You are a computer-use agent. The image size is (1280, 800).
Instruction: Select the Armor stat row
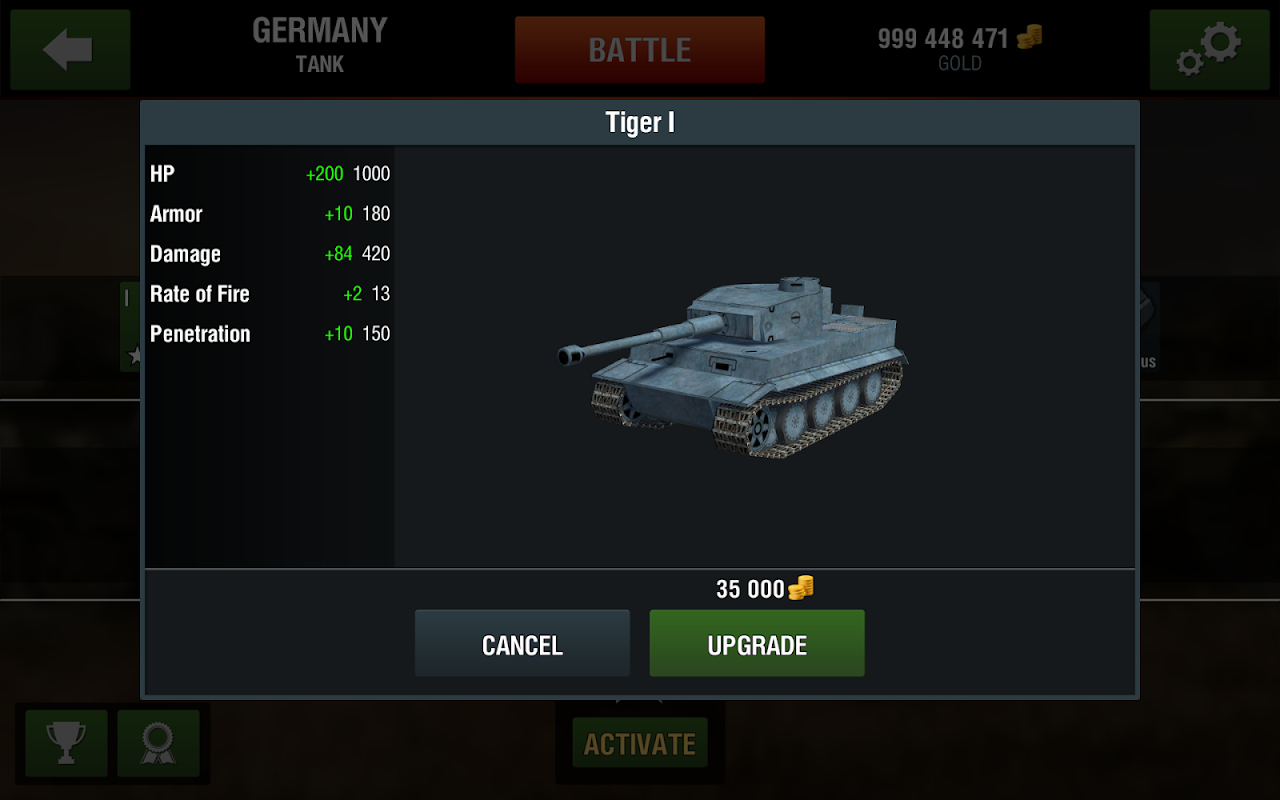pos(270,214)
